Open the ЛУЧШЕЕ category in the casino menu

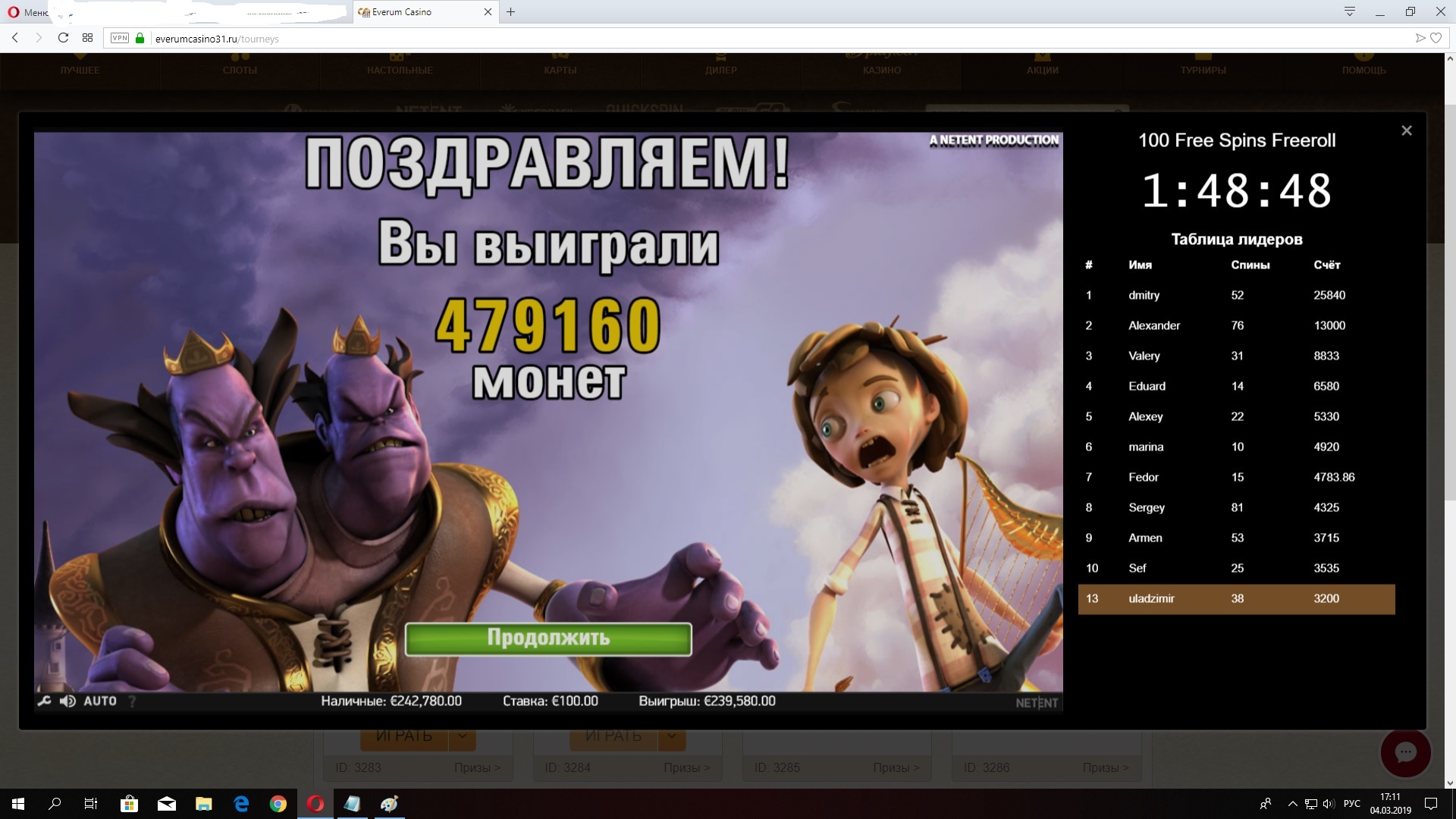[x=80, y=70]
